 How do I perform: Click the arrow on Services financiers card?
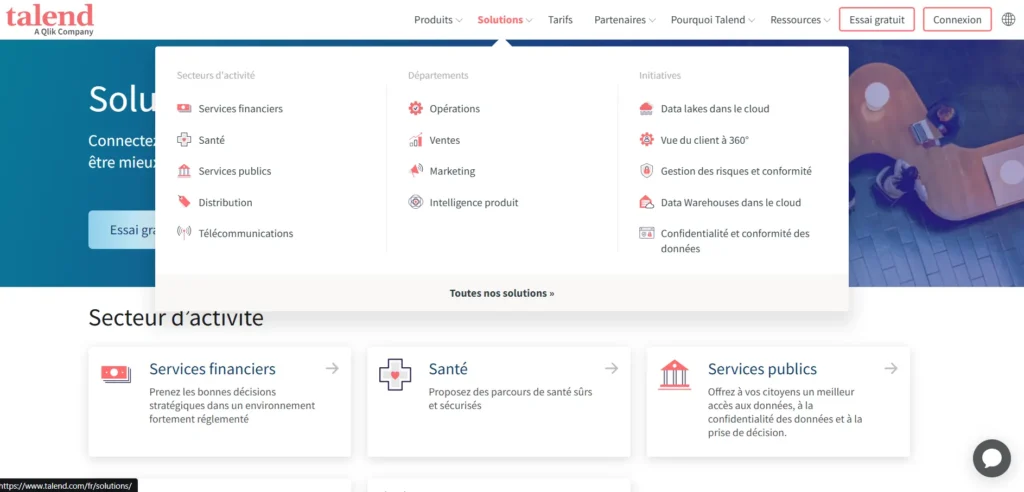pyautogui.click(x=332, y=369)
